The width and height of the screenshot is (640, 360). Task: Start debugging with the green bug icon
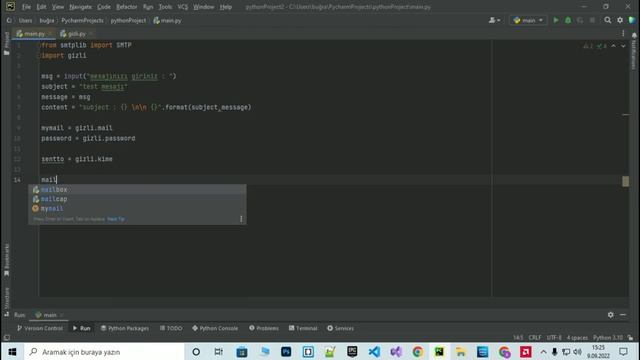coord(568,20)
